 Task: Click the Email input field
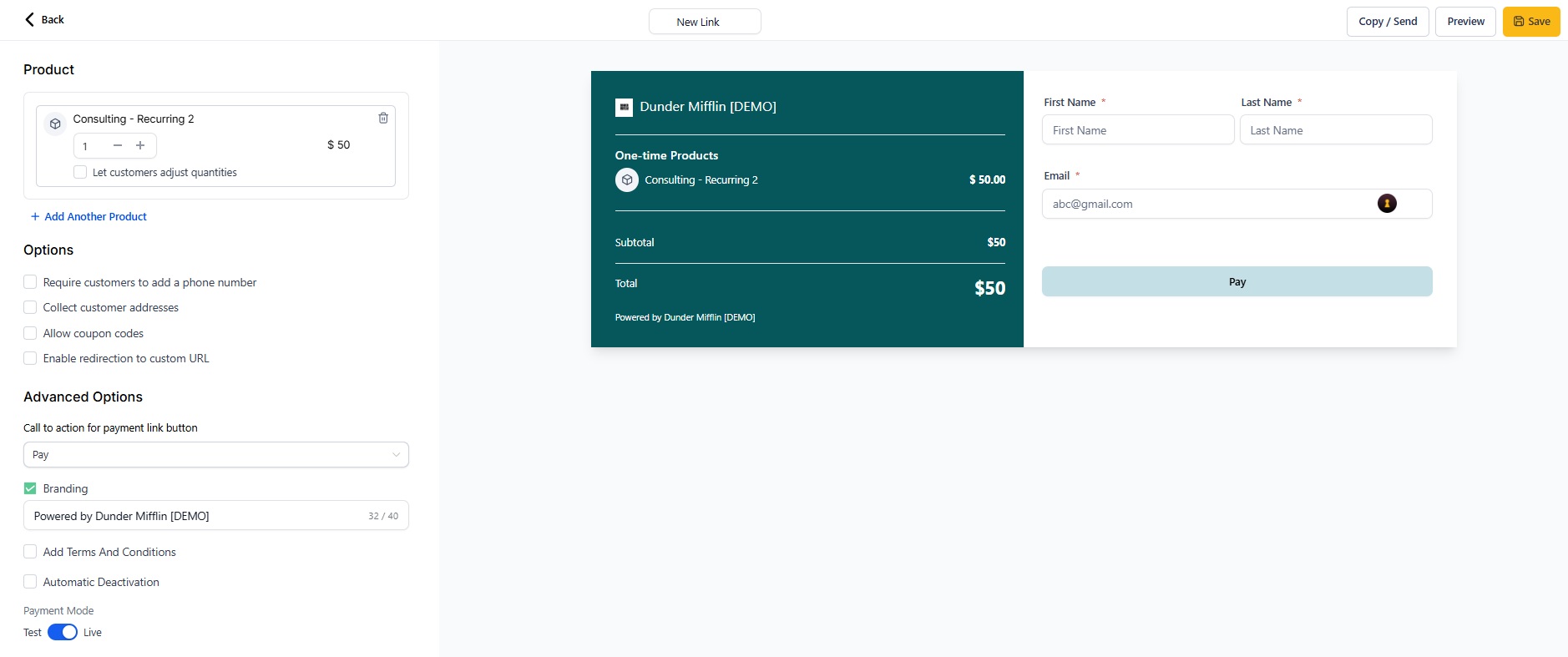[1237, 204]
